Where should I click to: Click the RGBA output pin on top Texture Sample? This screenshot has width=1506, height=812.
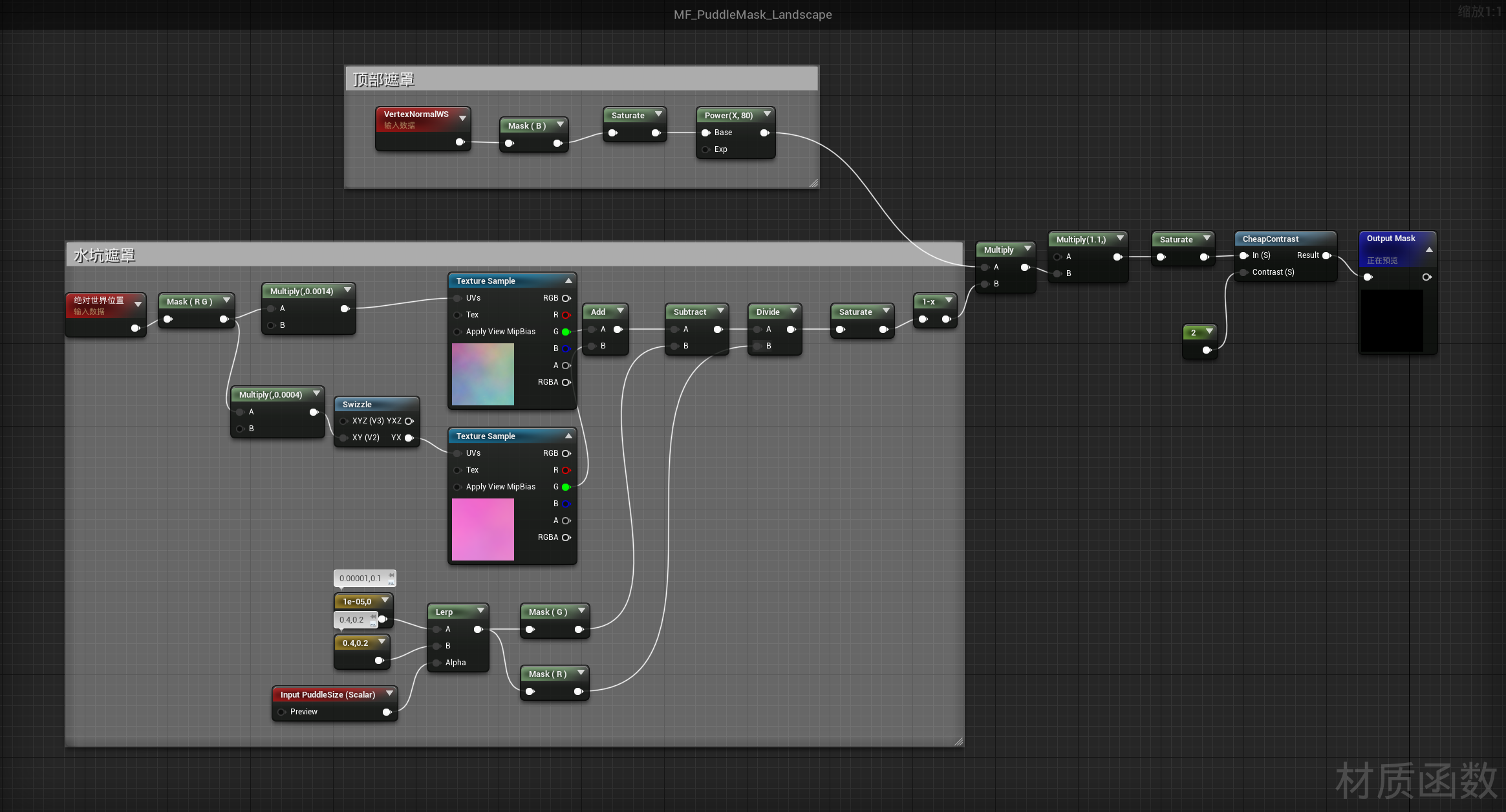tap(566, 382)
